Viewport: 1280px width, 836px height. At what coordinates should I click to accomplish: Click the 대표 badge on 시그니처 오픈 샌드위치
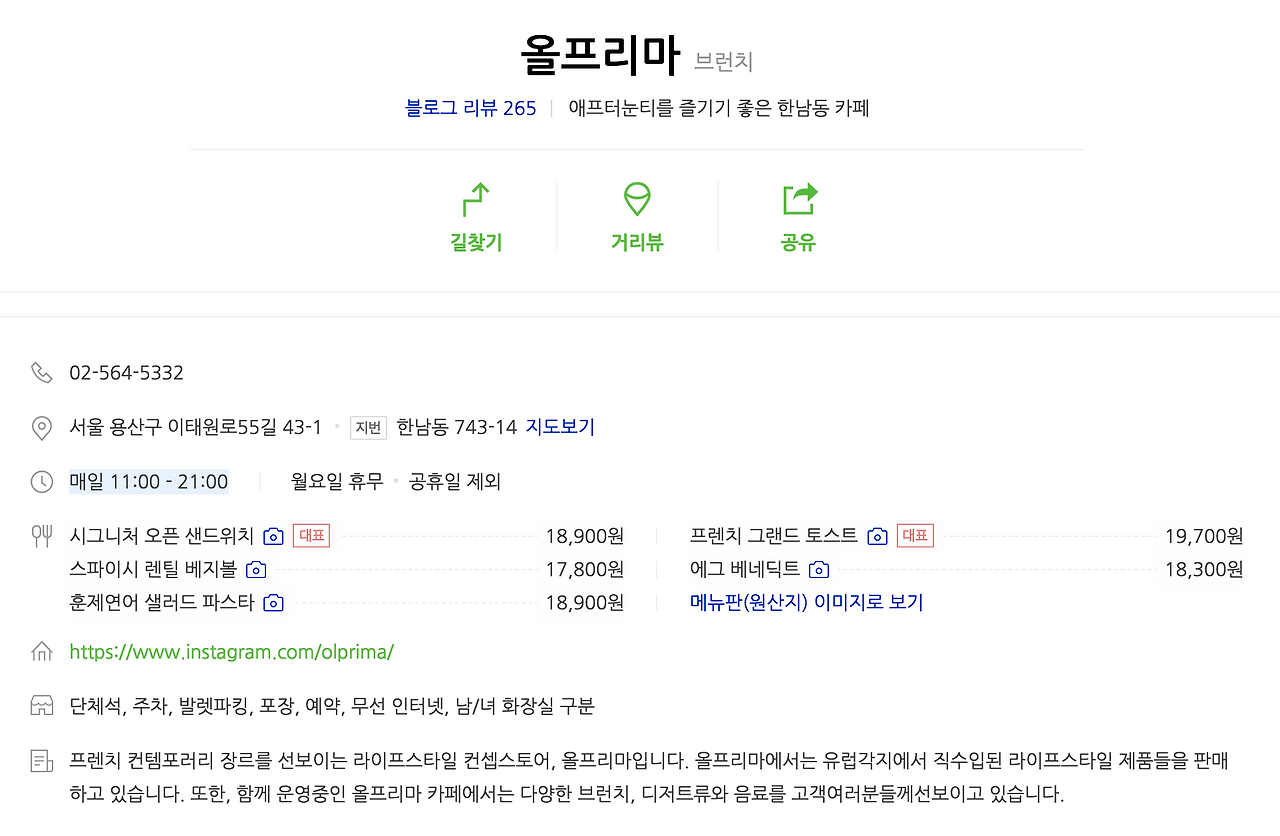(x=311, y=535)
